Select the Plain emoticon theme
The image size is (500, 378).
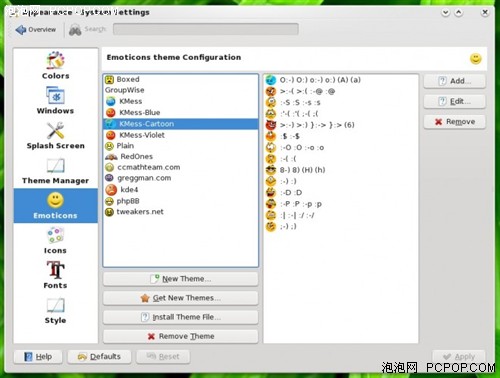[181, 146]
